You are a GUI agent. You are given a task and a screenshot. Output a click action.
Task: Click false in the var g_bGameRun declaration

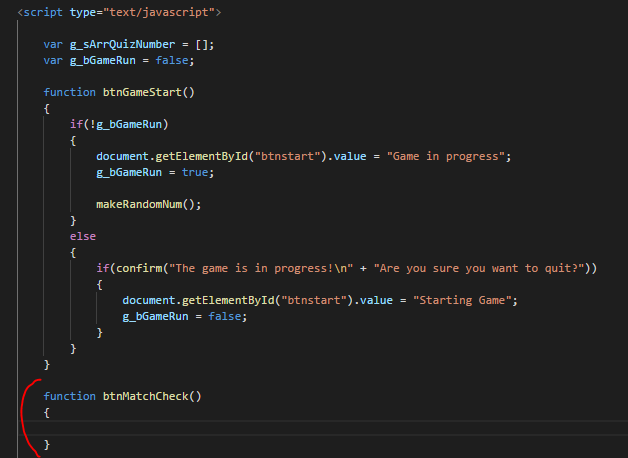tap(172, 60)
